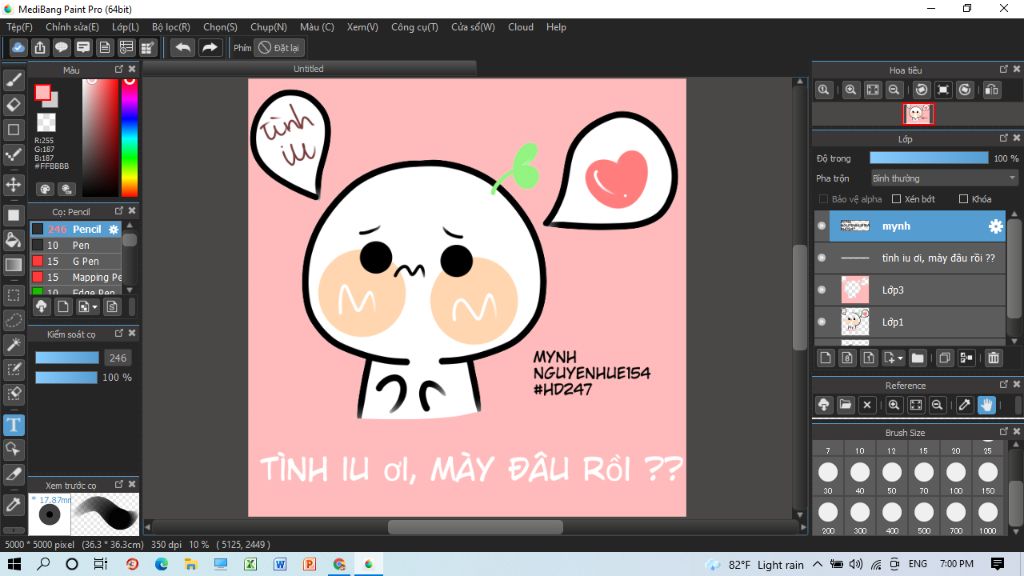Viewport: 1024px width, 576px height.
Task: Open the Pha trộn blending dropdown
Action: tap(944, 178)
